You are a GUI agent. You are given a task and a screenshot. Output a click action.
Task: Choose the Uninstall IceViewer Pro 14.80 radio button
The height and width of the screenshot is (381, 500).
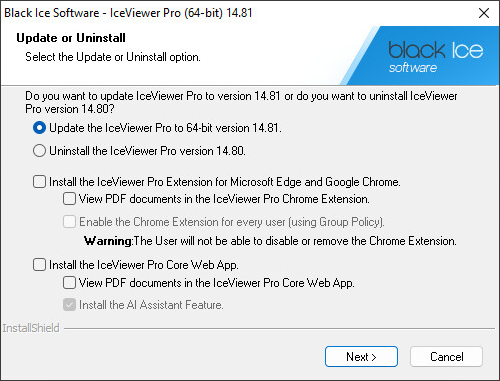(39, 151)
